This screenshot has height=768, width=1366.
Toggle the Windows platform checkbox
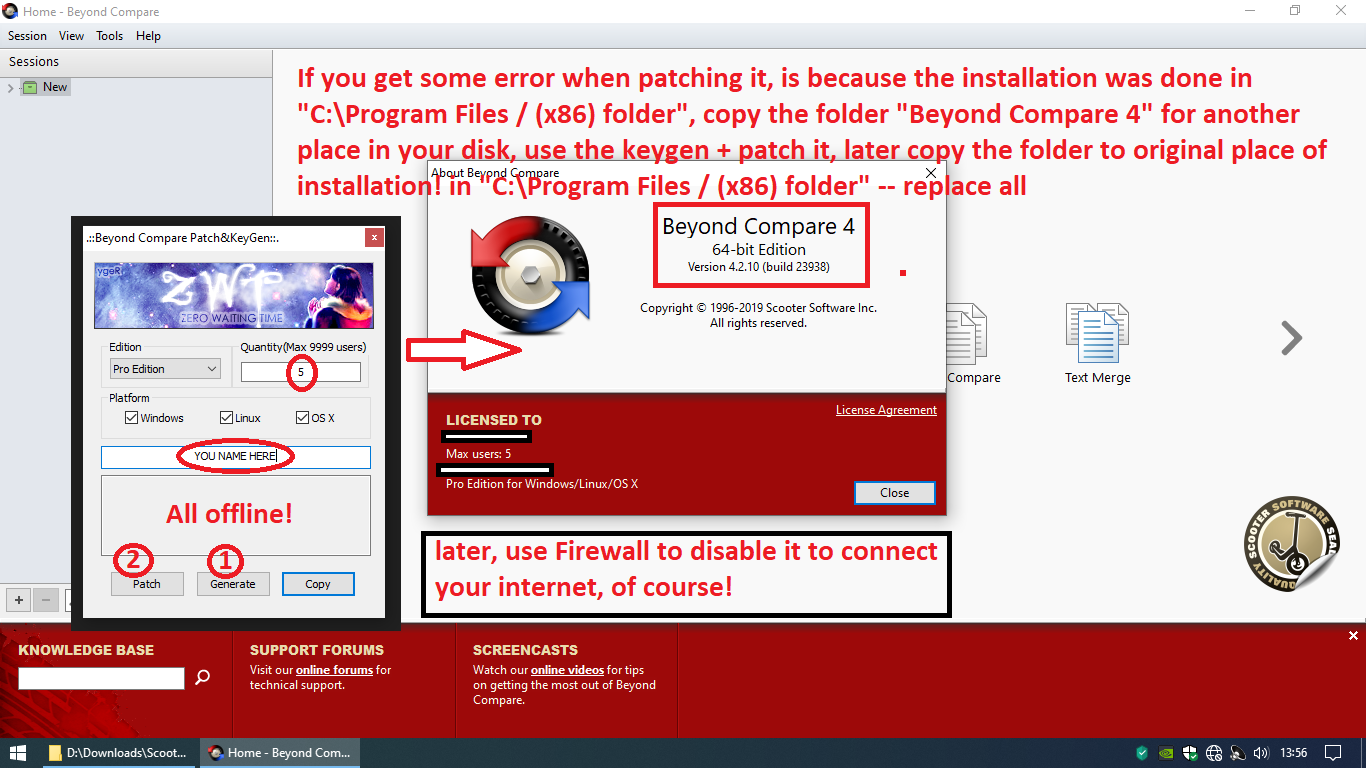coord(131,418)
